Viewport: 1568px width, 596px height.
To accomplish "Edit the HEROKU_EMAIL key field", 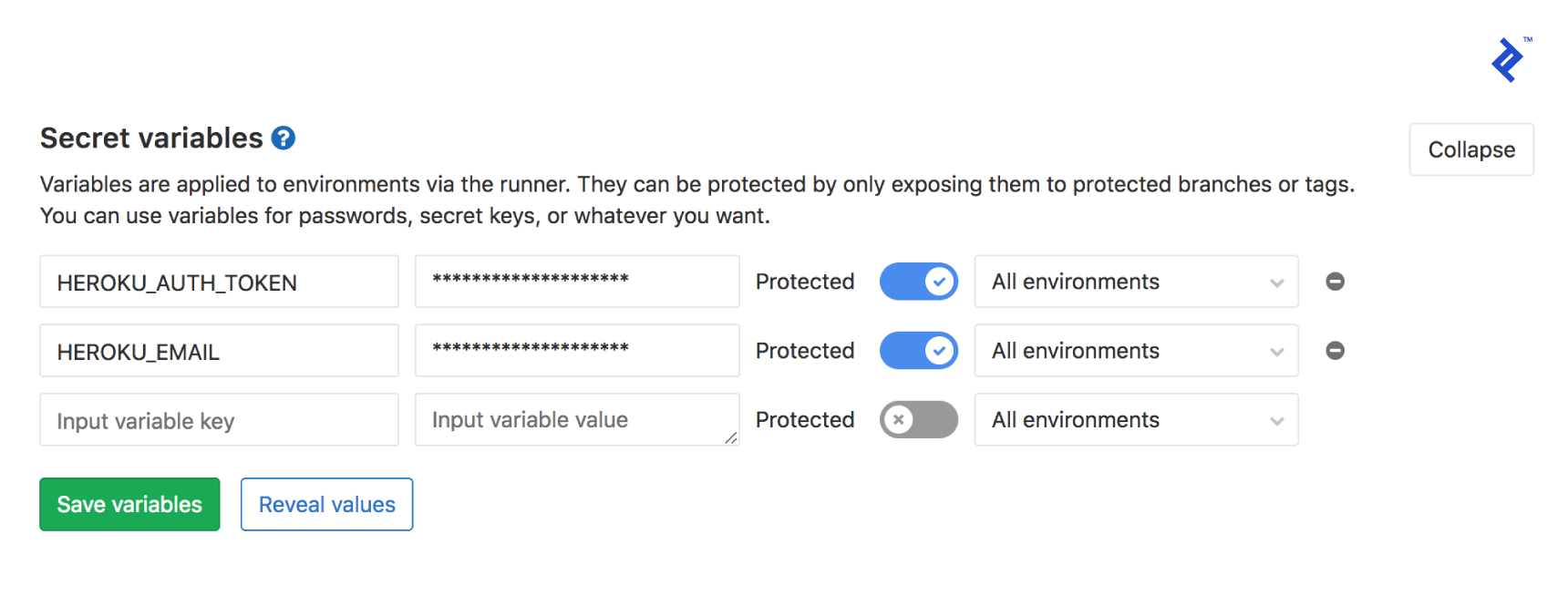I will click(x=219, y=350).
